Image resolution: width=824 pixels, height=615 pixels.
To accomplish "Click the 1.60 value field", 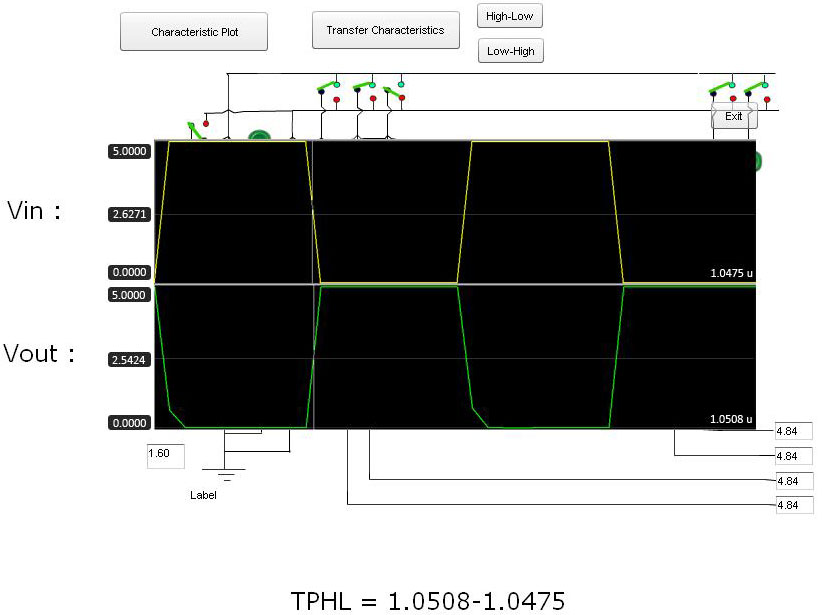I will (166, 456).
